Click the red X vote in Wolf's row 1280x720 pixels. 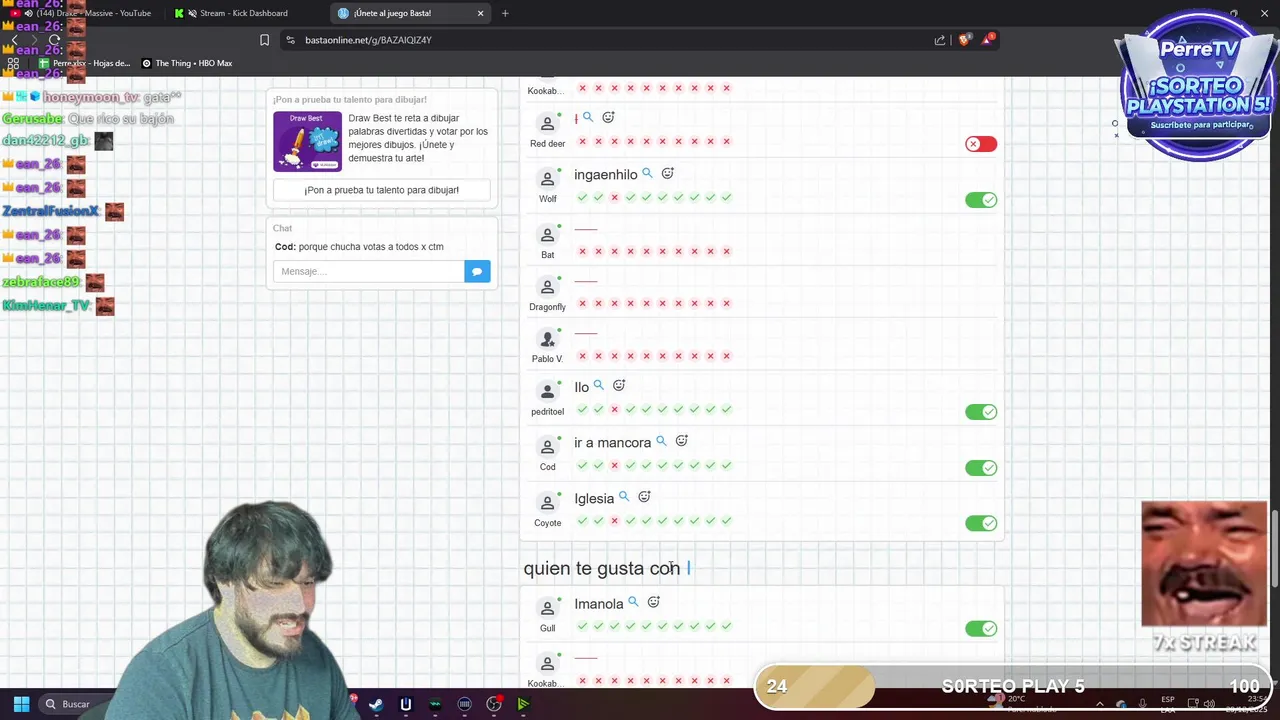click(614, 198)
